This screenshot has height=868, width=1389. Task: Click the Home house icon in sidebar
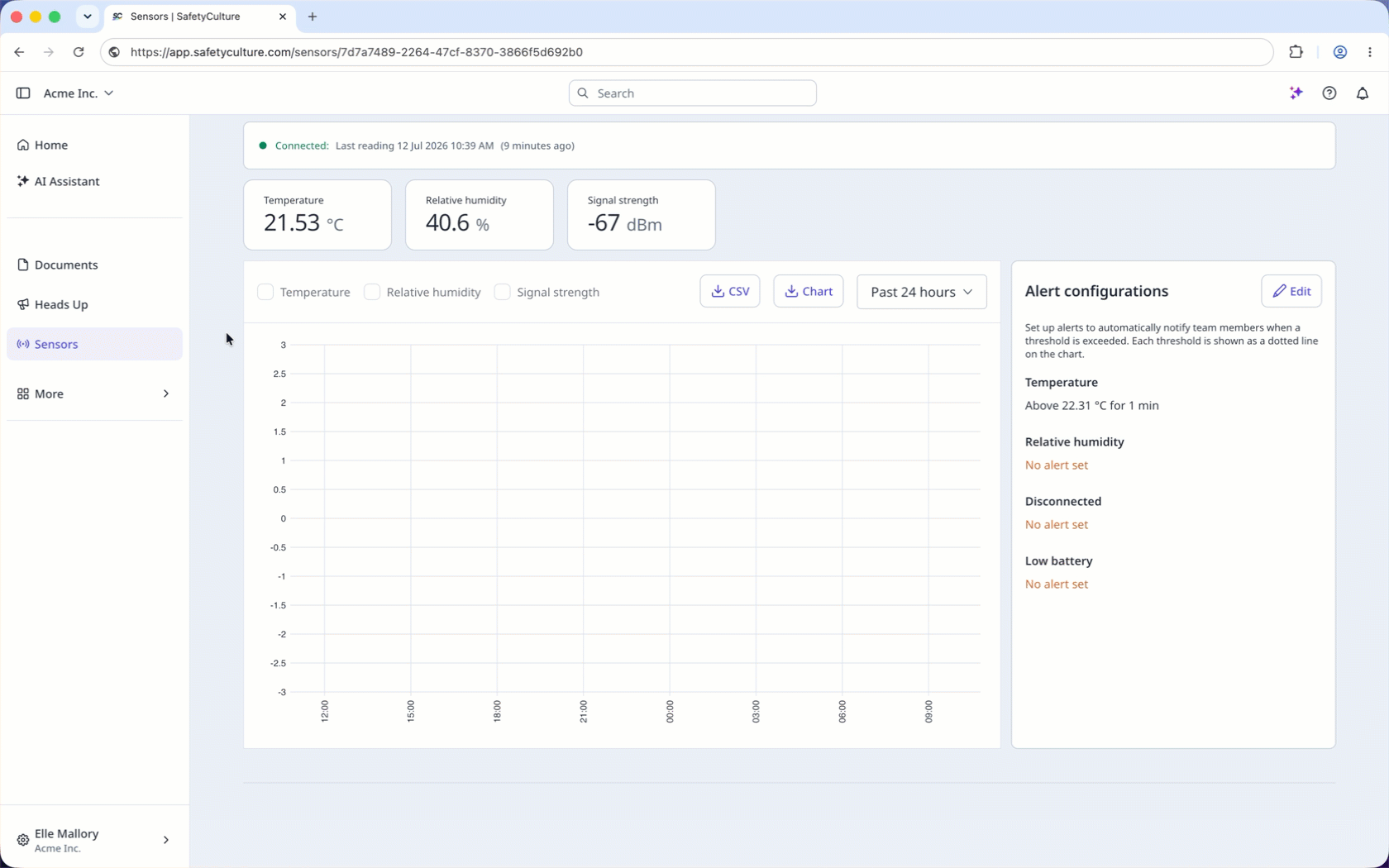click(x=23, y=145)
